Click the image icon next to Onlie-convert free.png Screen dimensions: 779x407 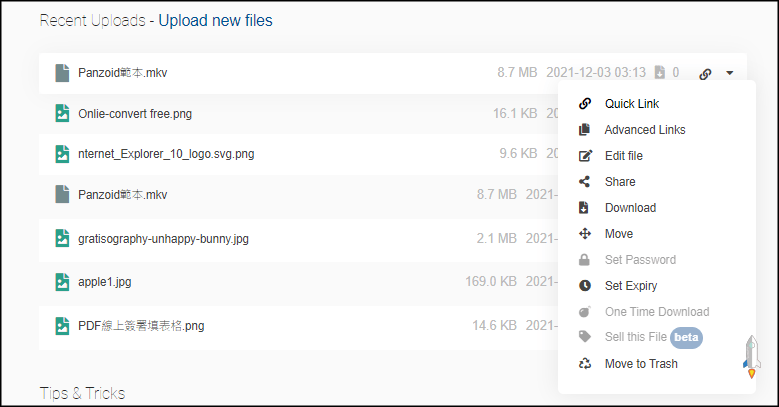pyautogui.click(x=62, y=113)
